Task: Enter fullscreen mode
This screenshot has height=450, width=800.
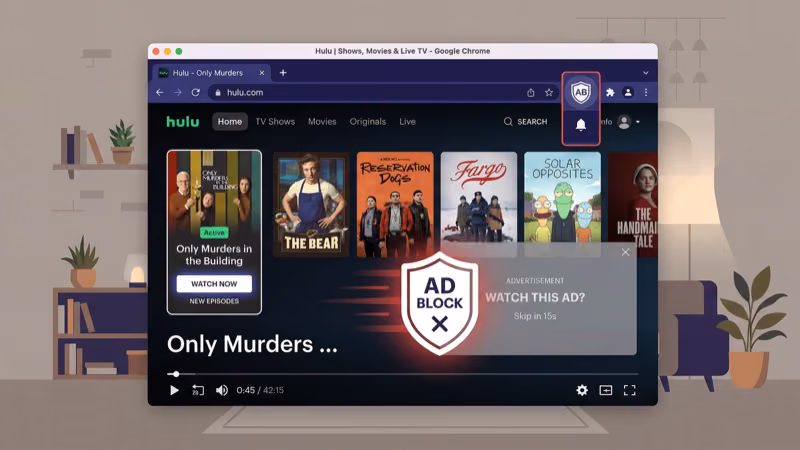Action: point(630,390)
